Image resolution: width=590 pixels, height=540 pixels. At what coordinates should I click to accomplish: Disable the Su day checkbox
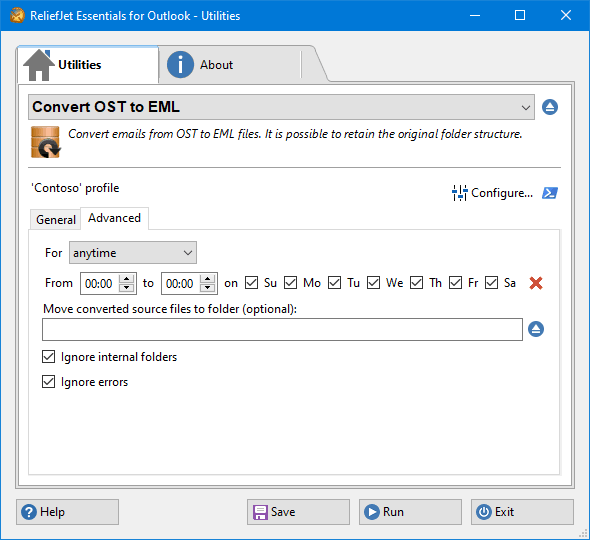click(x=251, y=283)
